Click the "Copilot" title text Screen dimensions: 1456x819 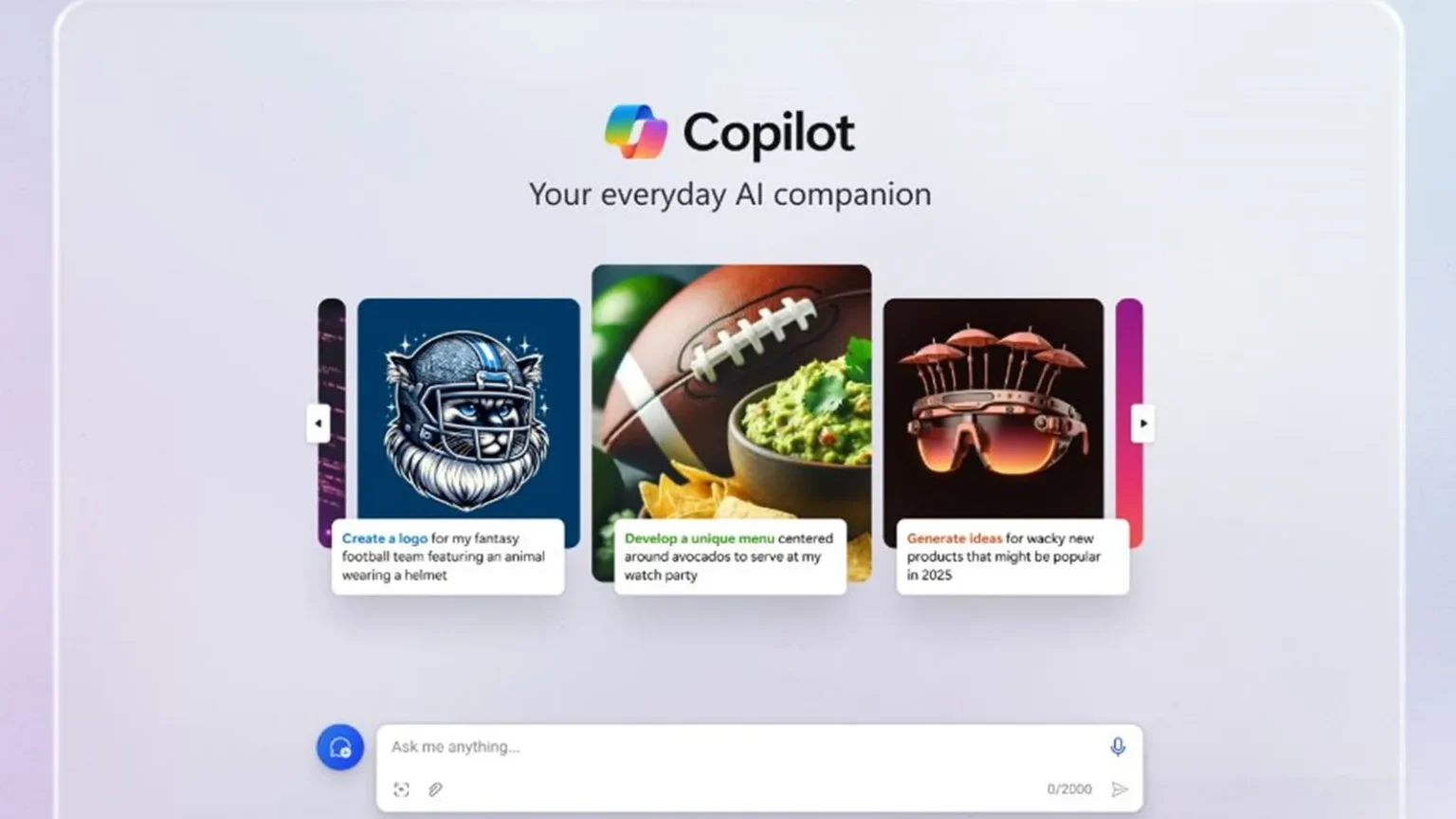point(769,134)
